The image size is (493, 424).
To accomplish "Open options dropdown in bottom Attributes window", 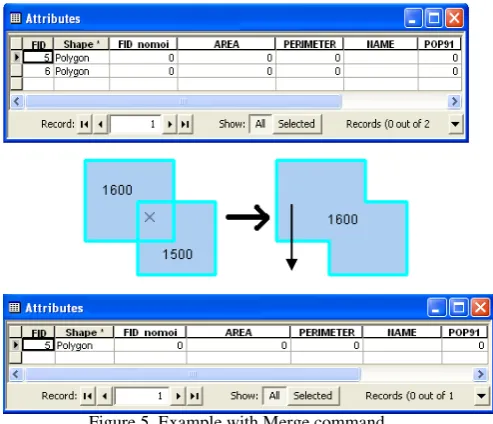I will pyautogui.click(x=481, y=396).
